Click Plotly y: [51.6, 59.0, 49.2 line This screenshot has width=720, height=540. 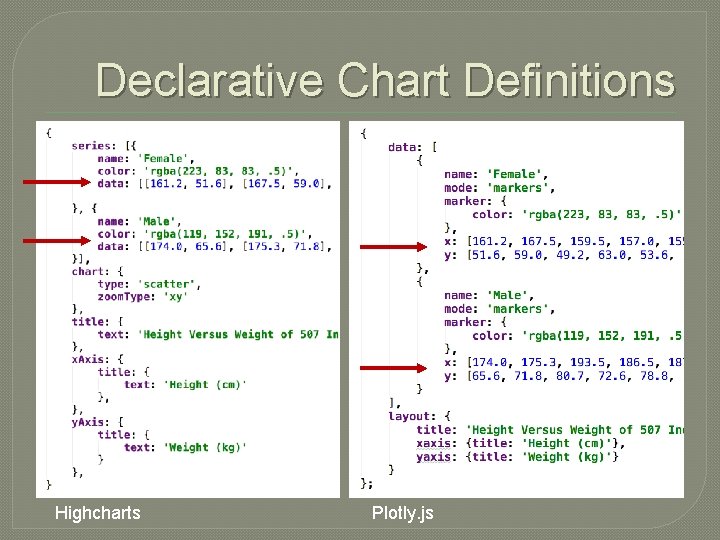tap(559, 255)
